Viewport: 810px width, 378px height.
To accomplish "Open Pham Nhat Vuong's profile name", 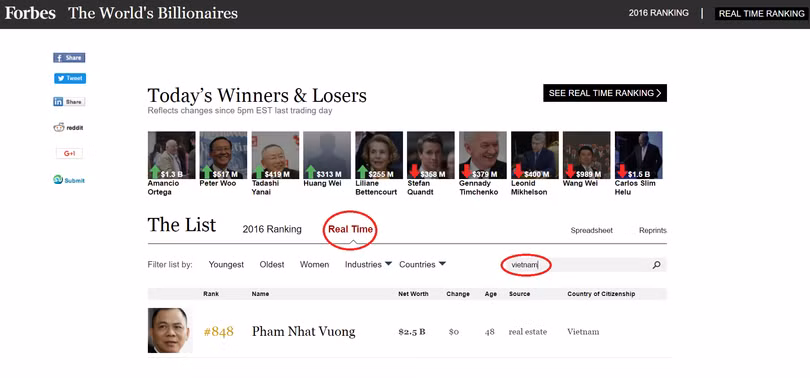I will (x=303, y=332).
